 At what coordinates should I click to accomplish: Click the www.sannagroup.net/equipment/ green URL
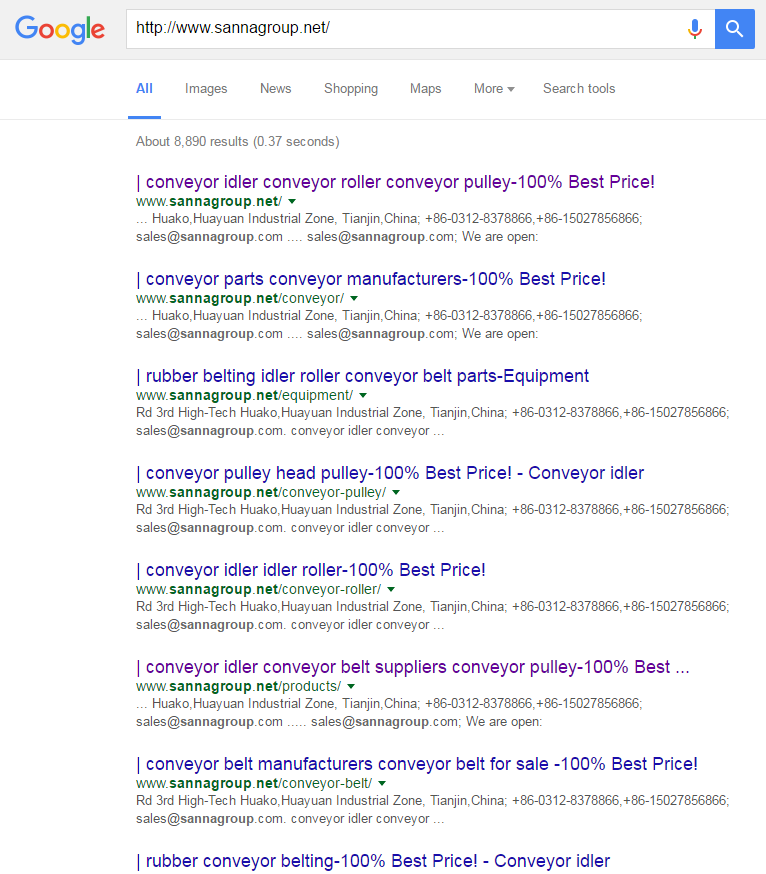[x=244, y=395]
